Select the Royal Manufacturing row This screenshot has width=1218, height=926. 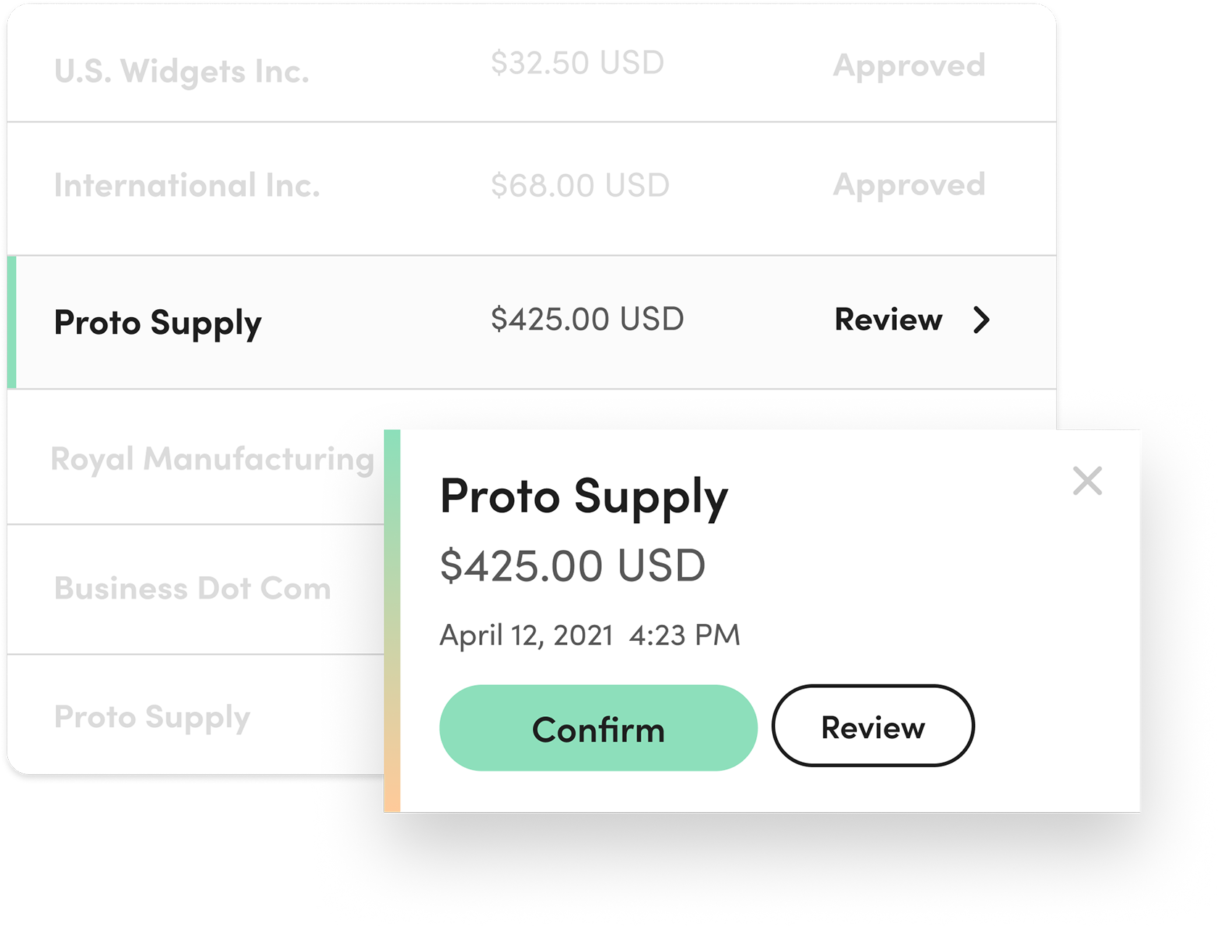212,458
